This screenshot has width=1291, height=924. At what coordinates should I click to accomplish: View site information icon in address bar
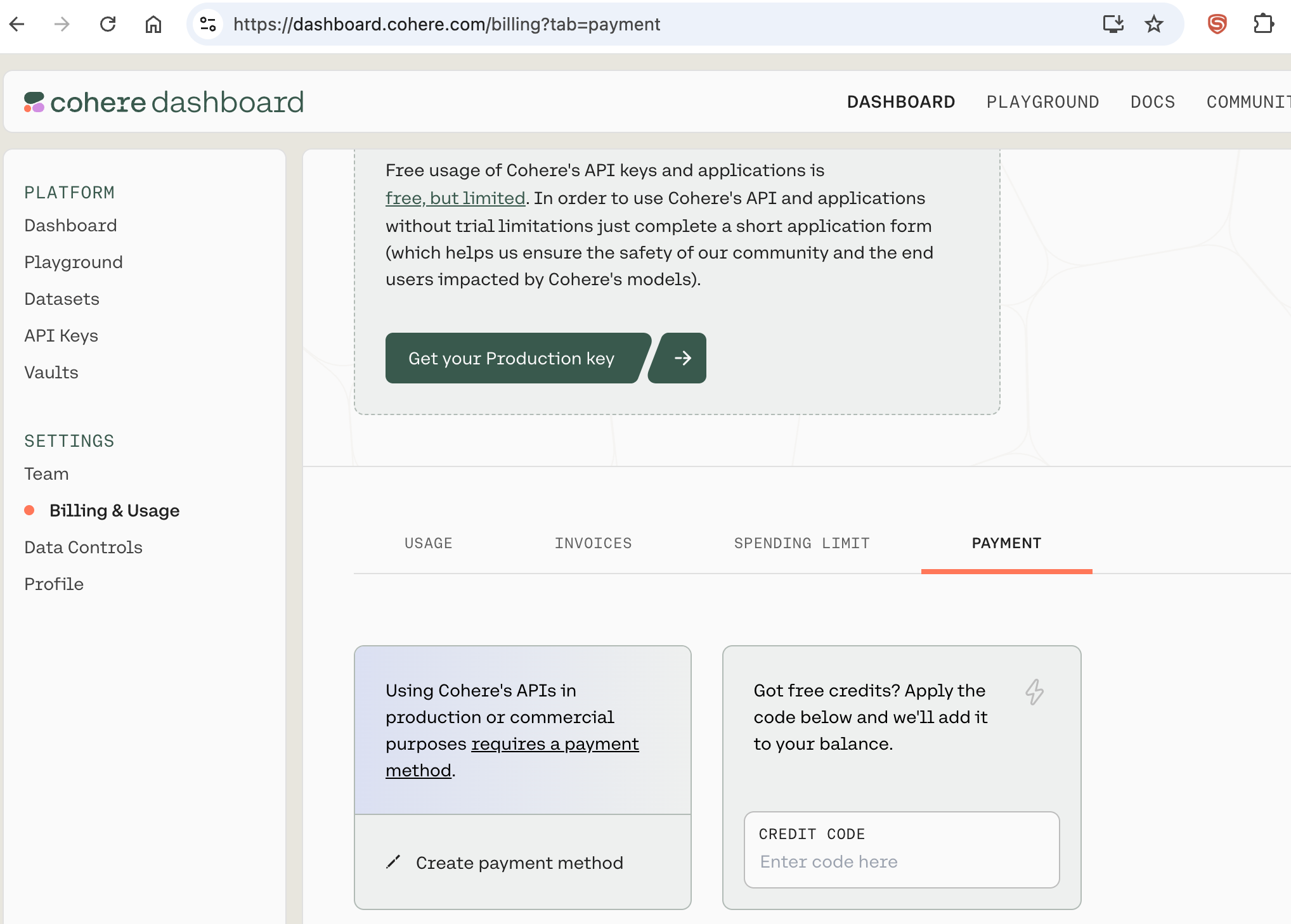tap(208, 24)
